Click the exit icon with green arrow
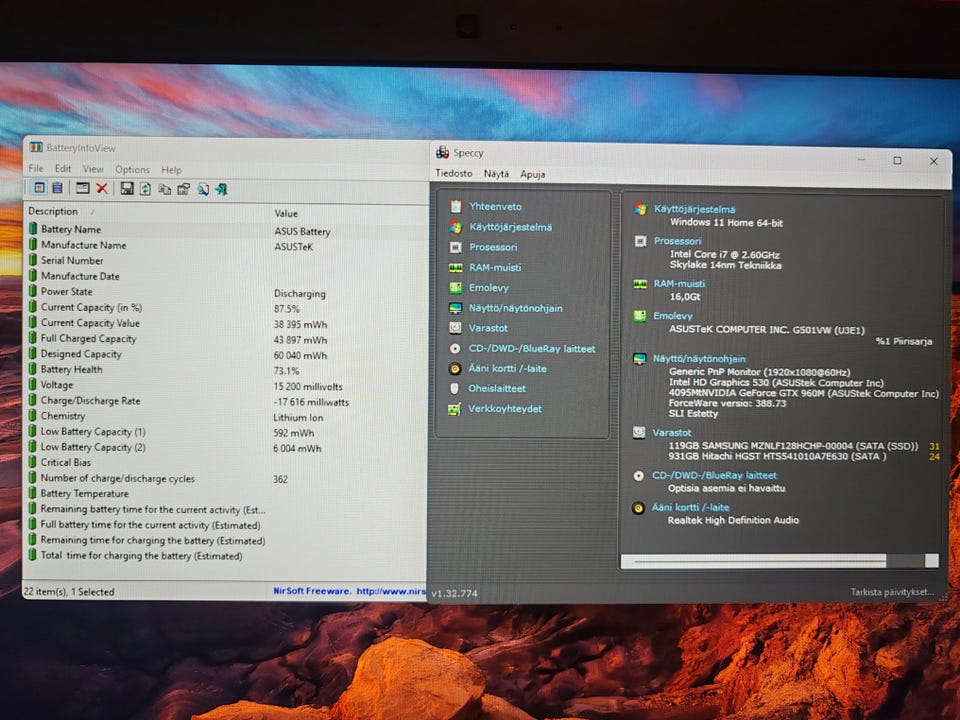960x720 pixels. click(221, 189)
